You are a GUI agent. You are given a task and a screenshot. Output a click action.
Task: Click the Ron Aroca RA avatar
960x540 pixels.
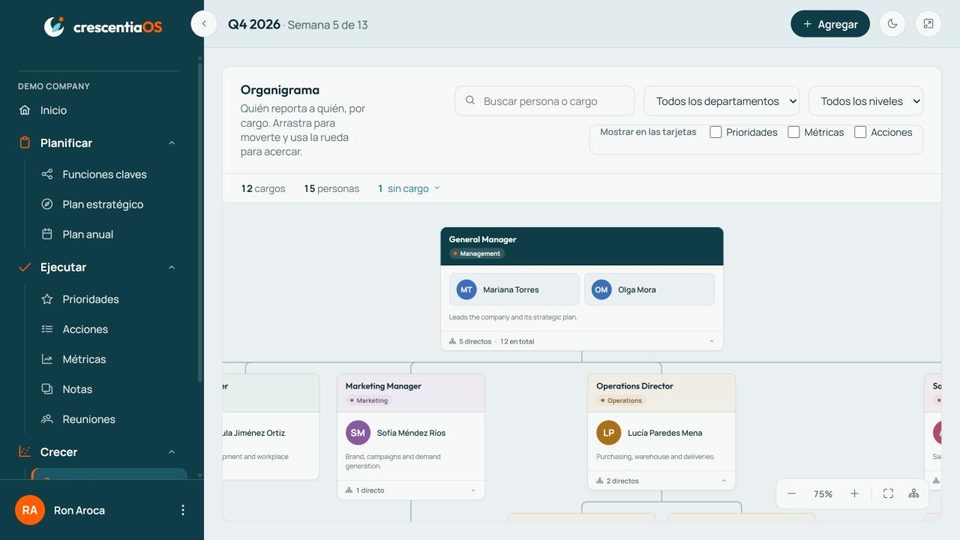tap(30, 510)
